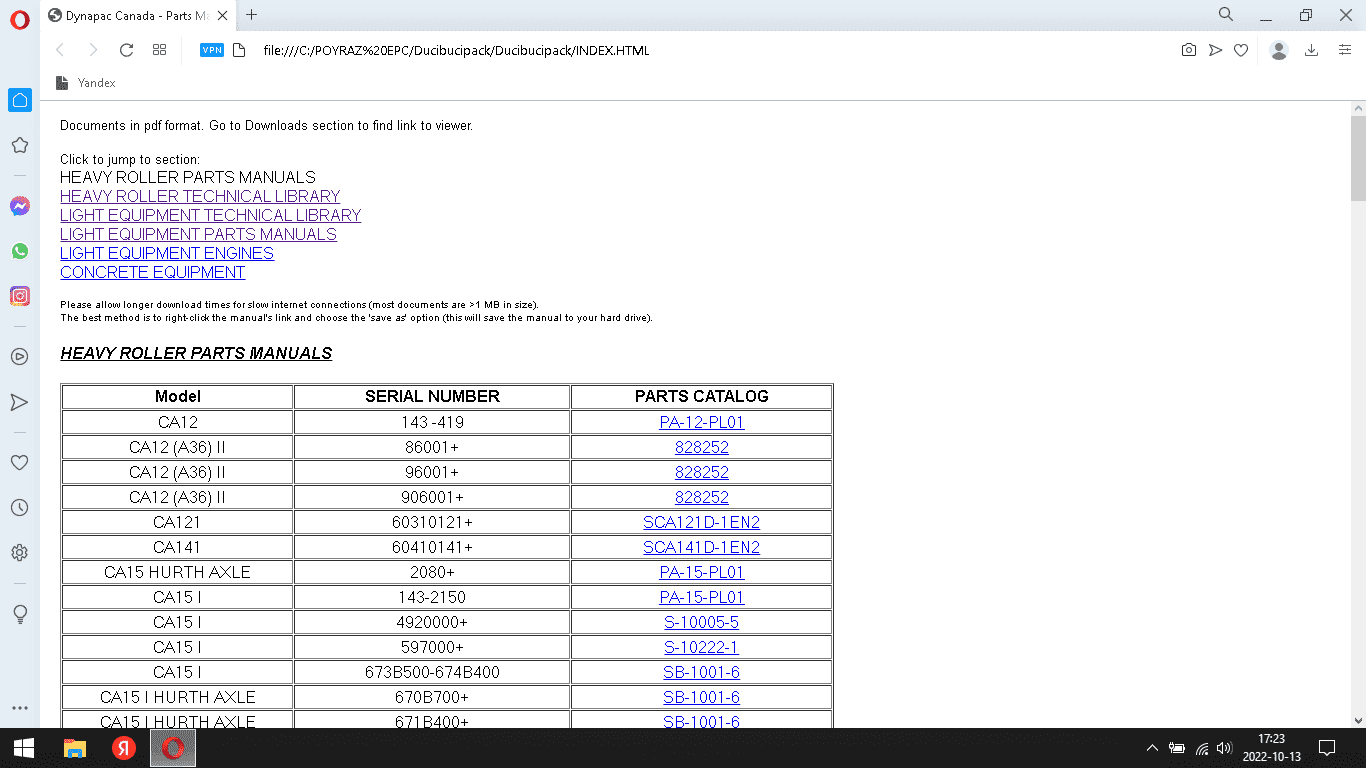The width and height of the screenshot is (1366, 768).
Task: Open Messenger in the Opera sidebar
Action: pos(19,206)
